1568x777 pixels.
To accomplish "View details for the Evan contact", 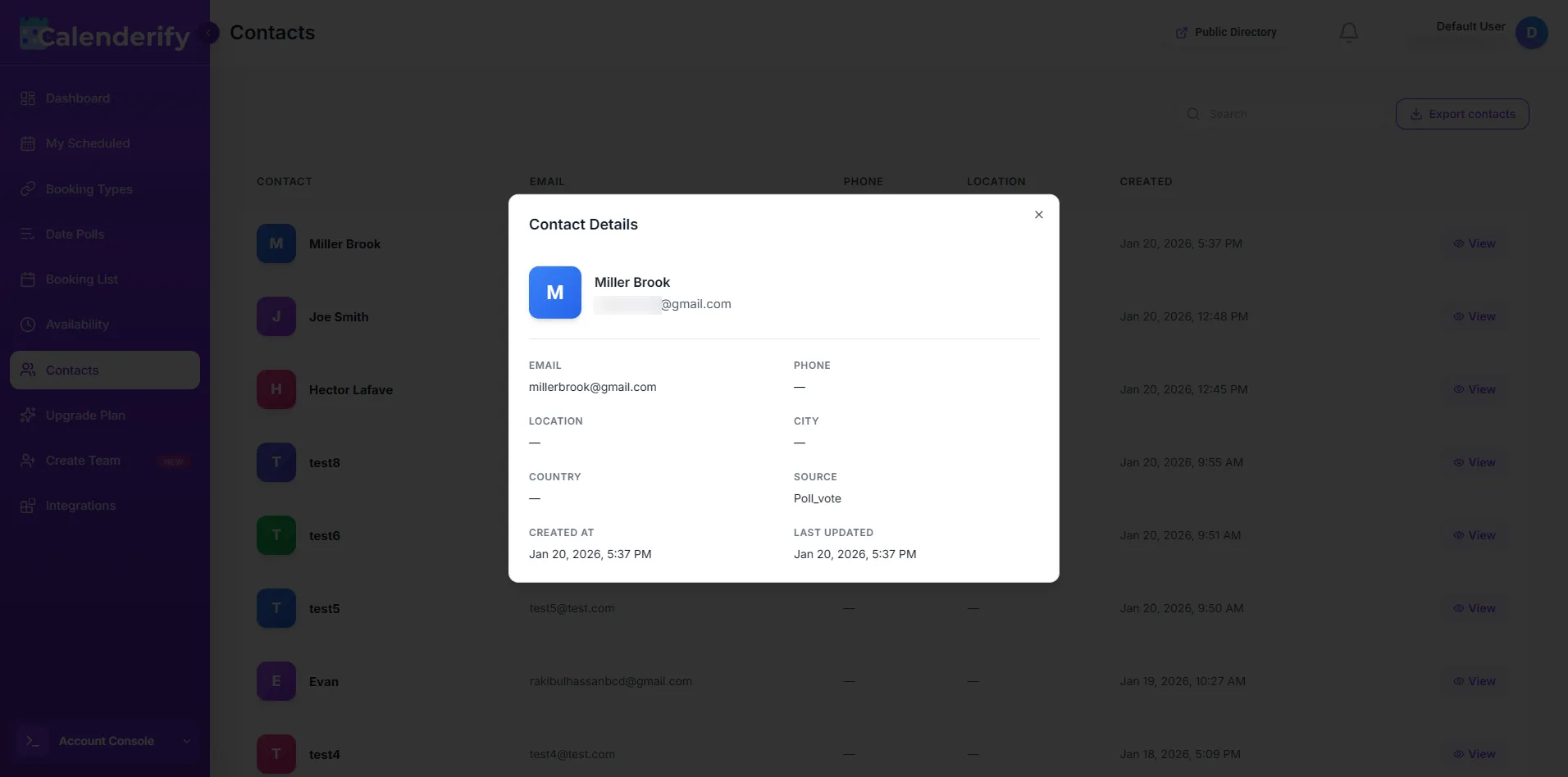I will pyautogui.click(x=1475, y=681).
